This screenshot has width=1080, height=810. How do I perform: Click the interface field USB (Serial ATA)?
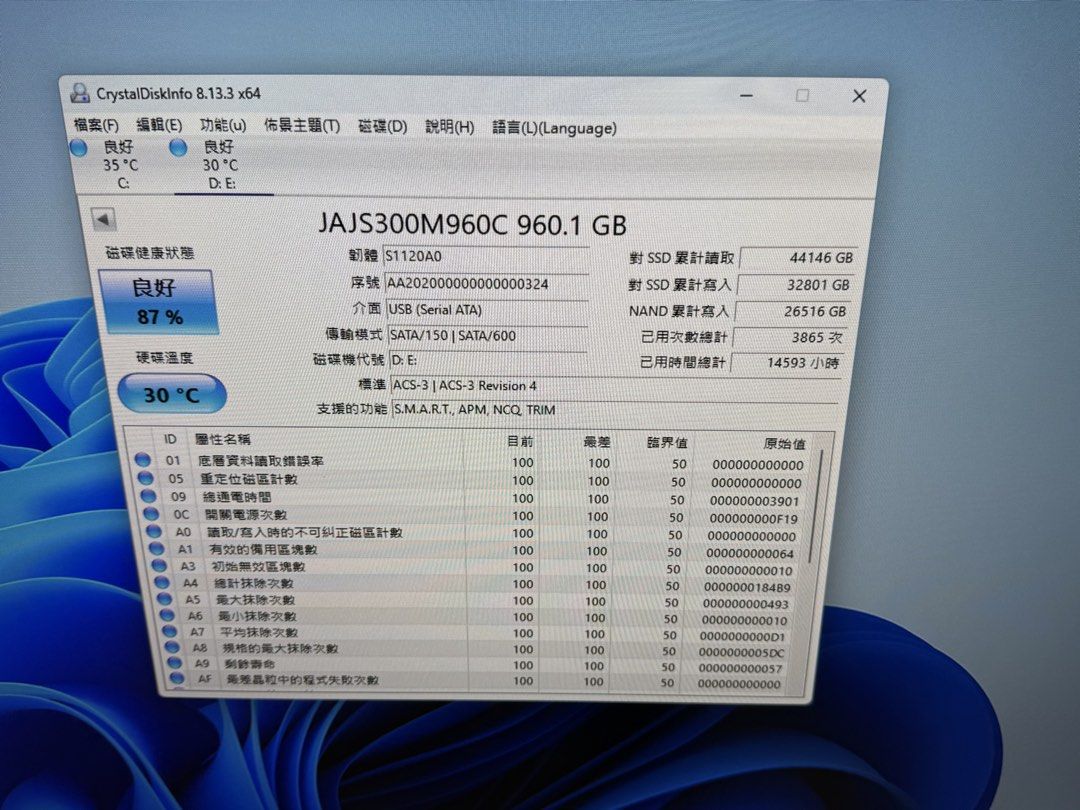click(487, 310)
